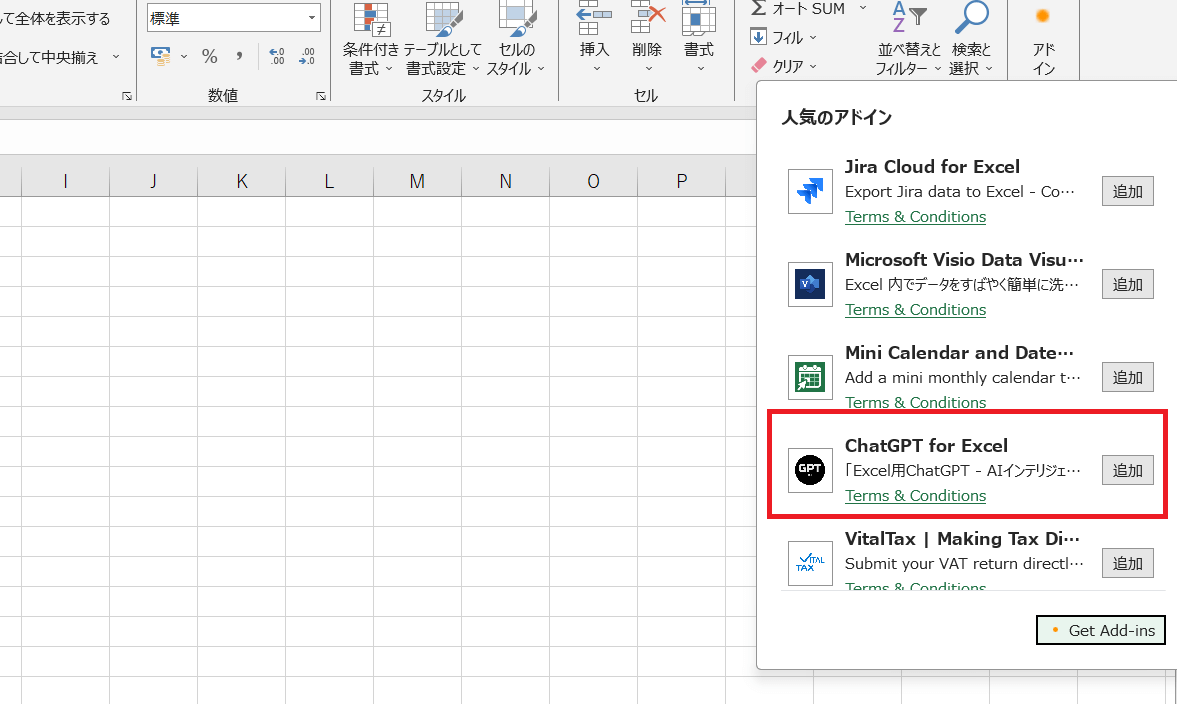Click the sort and filter (並べ替えとフィルター) icon
Image resolution: width=1177 pixels, height=704 pixels.
(909, 18)
